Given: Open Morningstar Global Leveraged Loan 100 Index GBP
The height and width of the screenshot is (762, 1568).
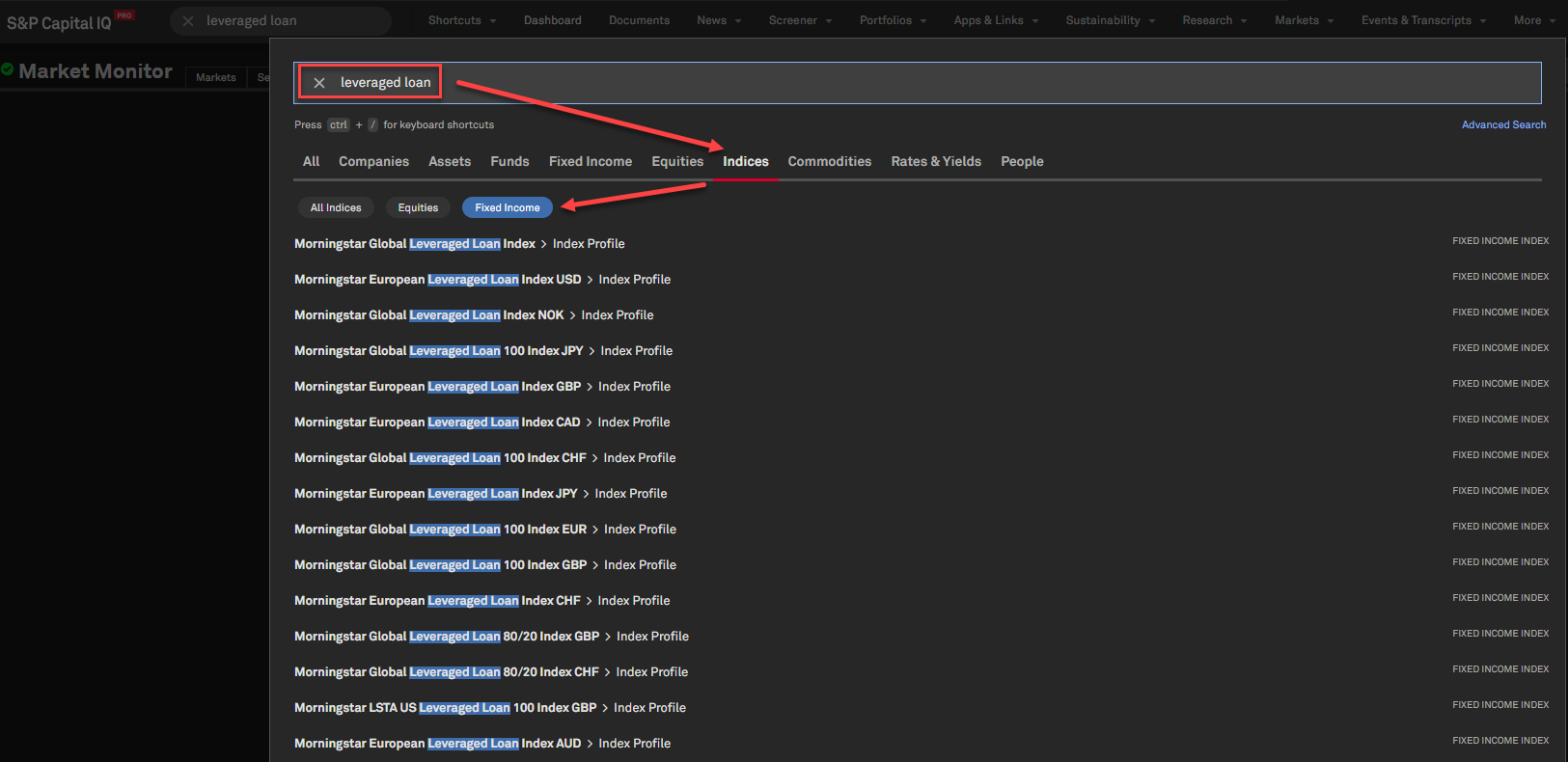Looking at the screenshot, I should tap(485, 565).
